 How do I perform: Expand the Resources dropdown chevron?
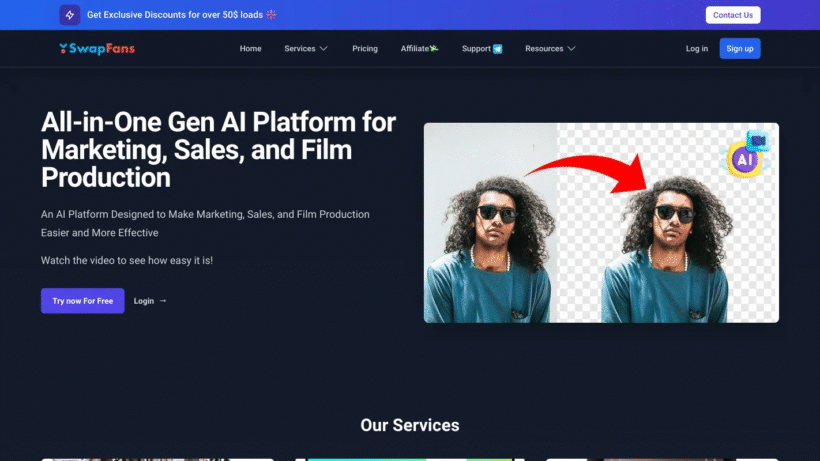(x=572, y=49)
